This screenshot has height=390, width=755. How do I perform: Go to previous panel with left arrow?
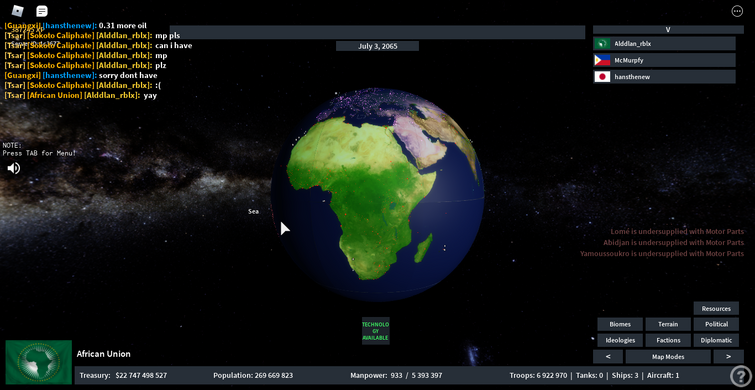click(x=608, y=357)
